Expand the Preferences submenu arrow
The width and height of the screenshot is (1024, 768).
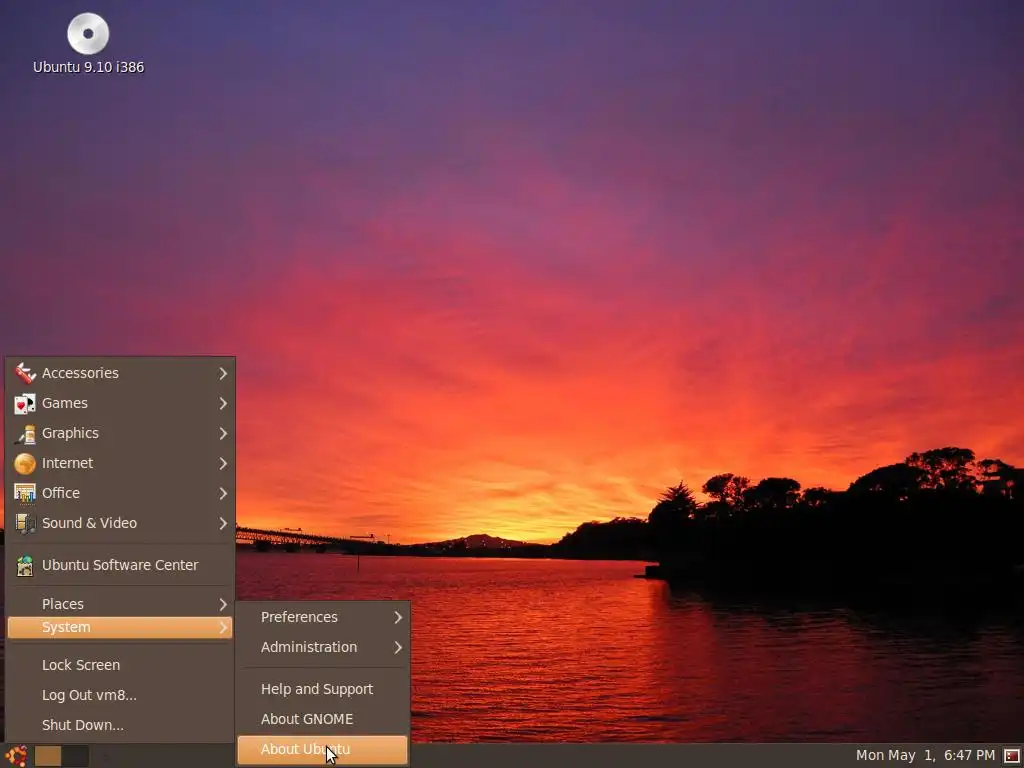[x=398, y=617]
